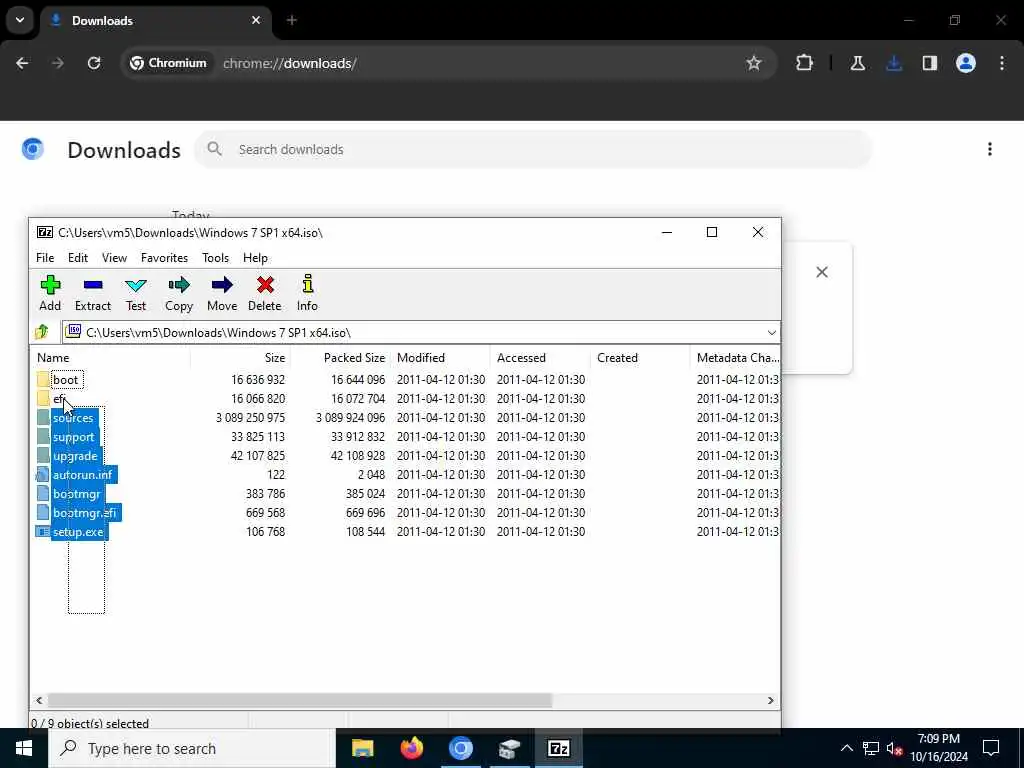Go up one folder level in 7-Zip
1024x768 pixels.
[x=42, y=332]
